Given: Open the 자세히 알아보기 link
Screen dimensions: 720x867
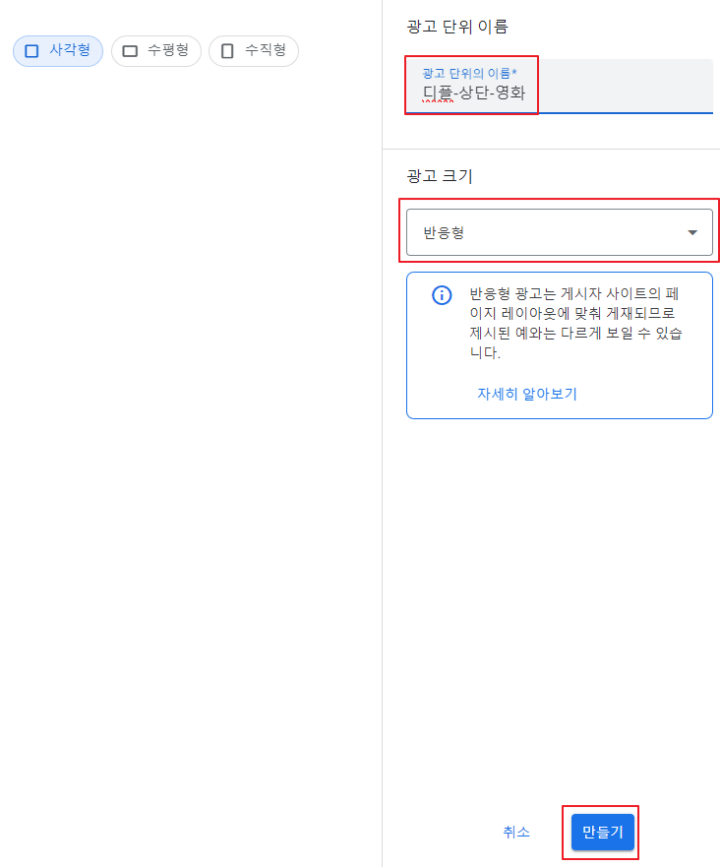Looking at the screenshot, I should click(x=527, y=394).
